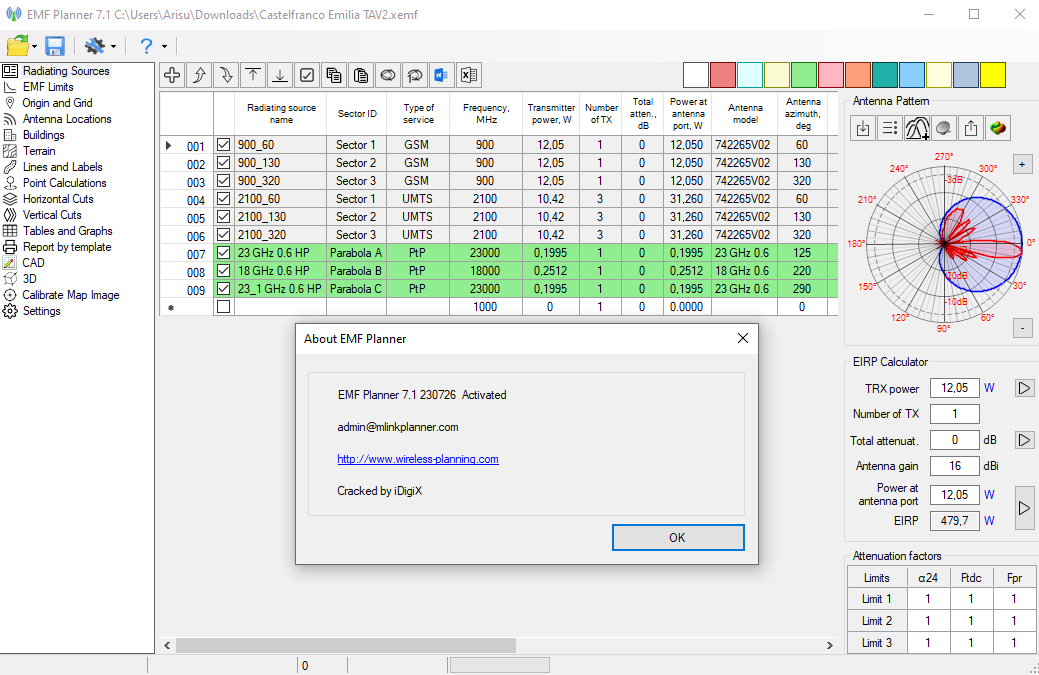Viewport: 1039px width, 675px height.
Task: Expand the help dropdown arrow
Action: coord(164,46)
